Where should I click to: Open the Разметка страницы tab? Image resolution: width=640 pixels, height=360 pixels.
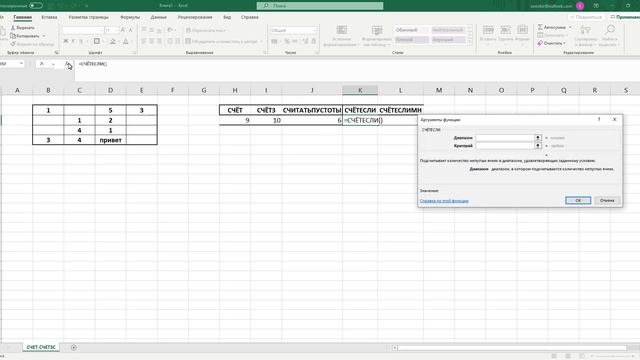[89, 17]
